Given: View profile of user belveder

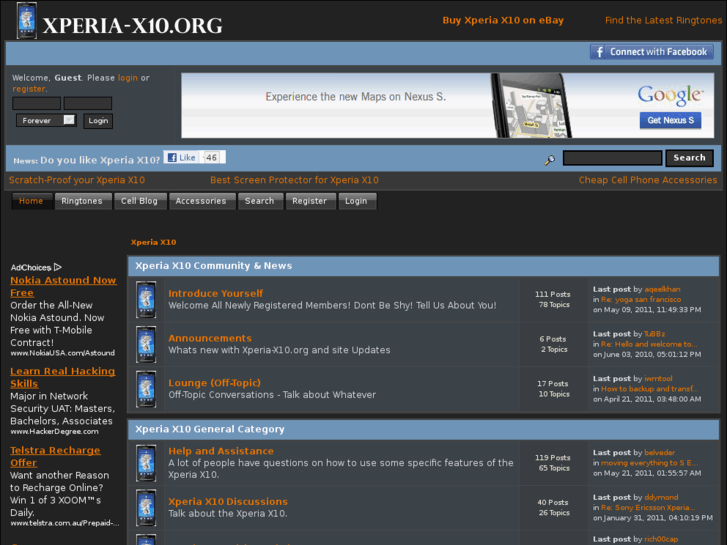Looking at the screenshot, I should [x=660, y=452].
